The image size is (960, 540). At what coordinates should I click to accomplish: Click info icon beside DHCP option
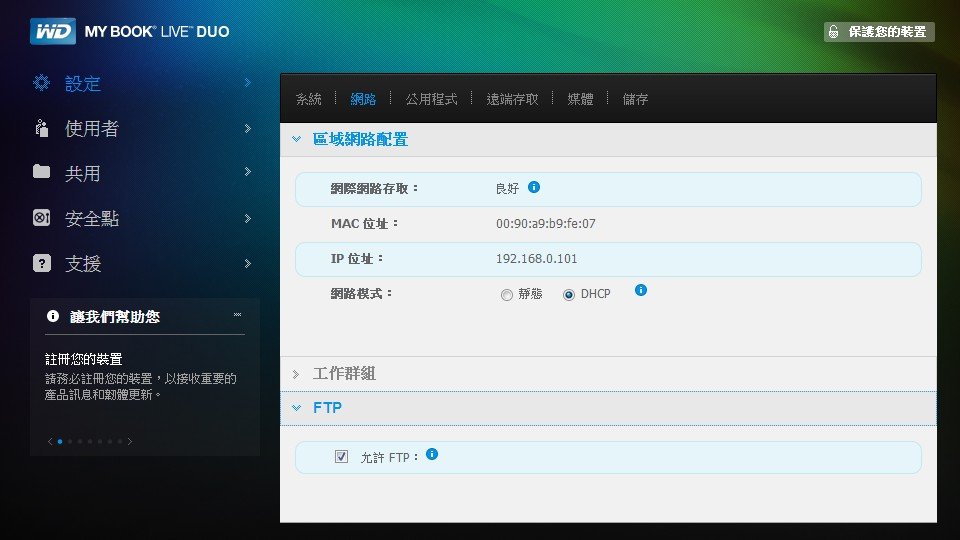(641, 290)
